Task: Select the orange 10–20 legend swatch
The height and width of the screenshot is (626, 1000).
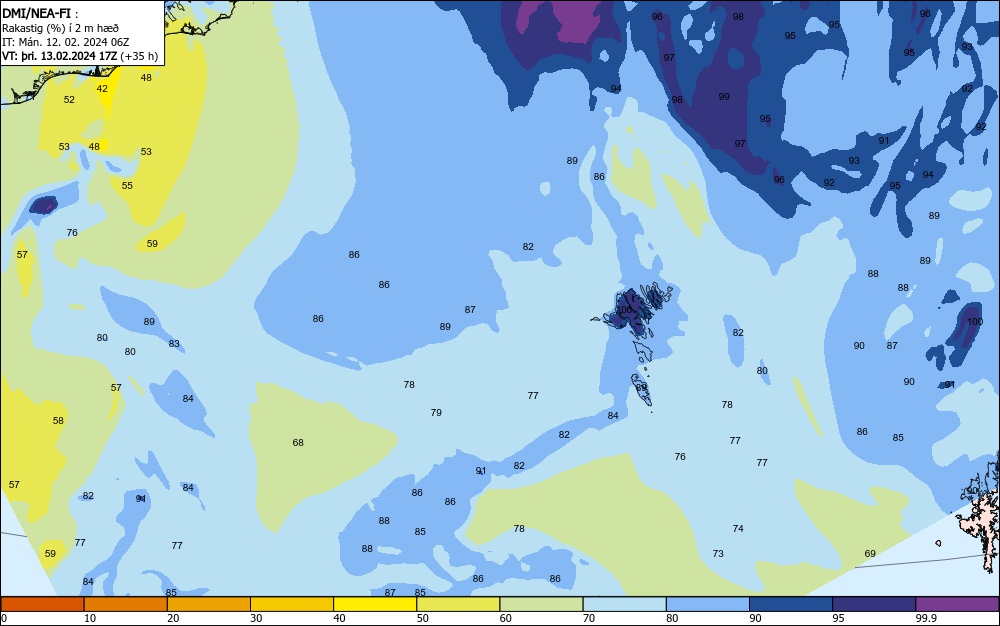Action: tap(126, 604)
